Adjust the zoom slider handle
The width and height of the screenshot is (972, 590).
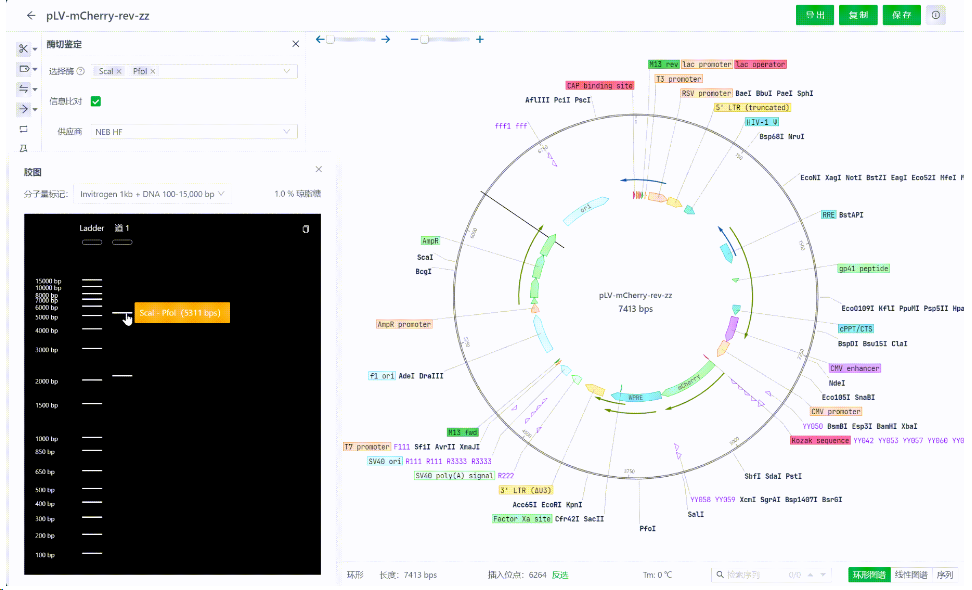click(x=425, y=39)
